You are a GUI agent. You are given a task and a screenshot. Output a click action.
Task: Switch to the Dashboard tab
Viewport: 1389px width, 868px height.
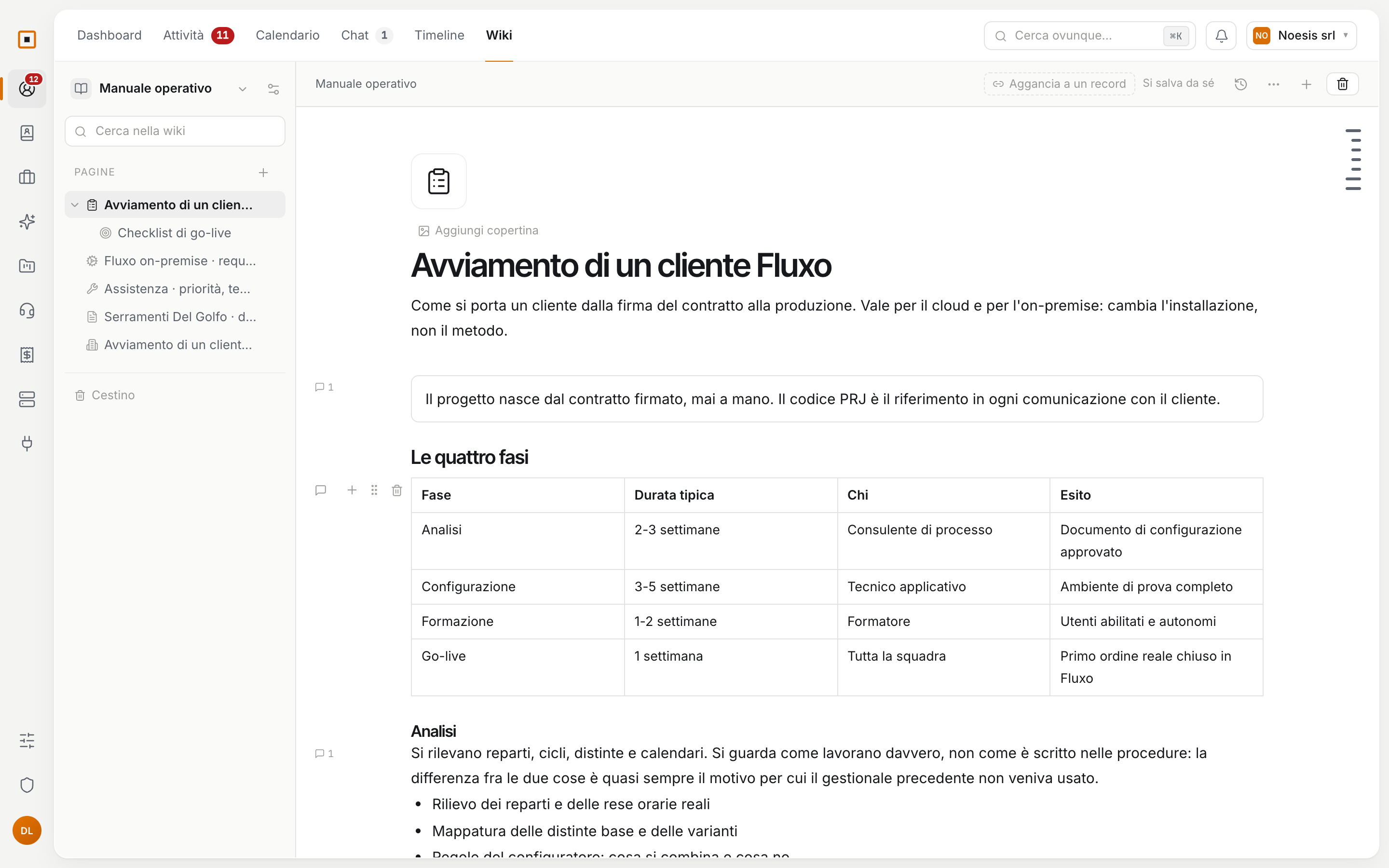tap(109, 36)
